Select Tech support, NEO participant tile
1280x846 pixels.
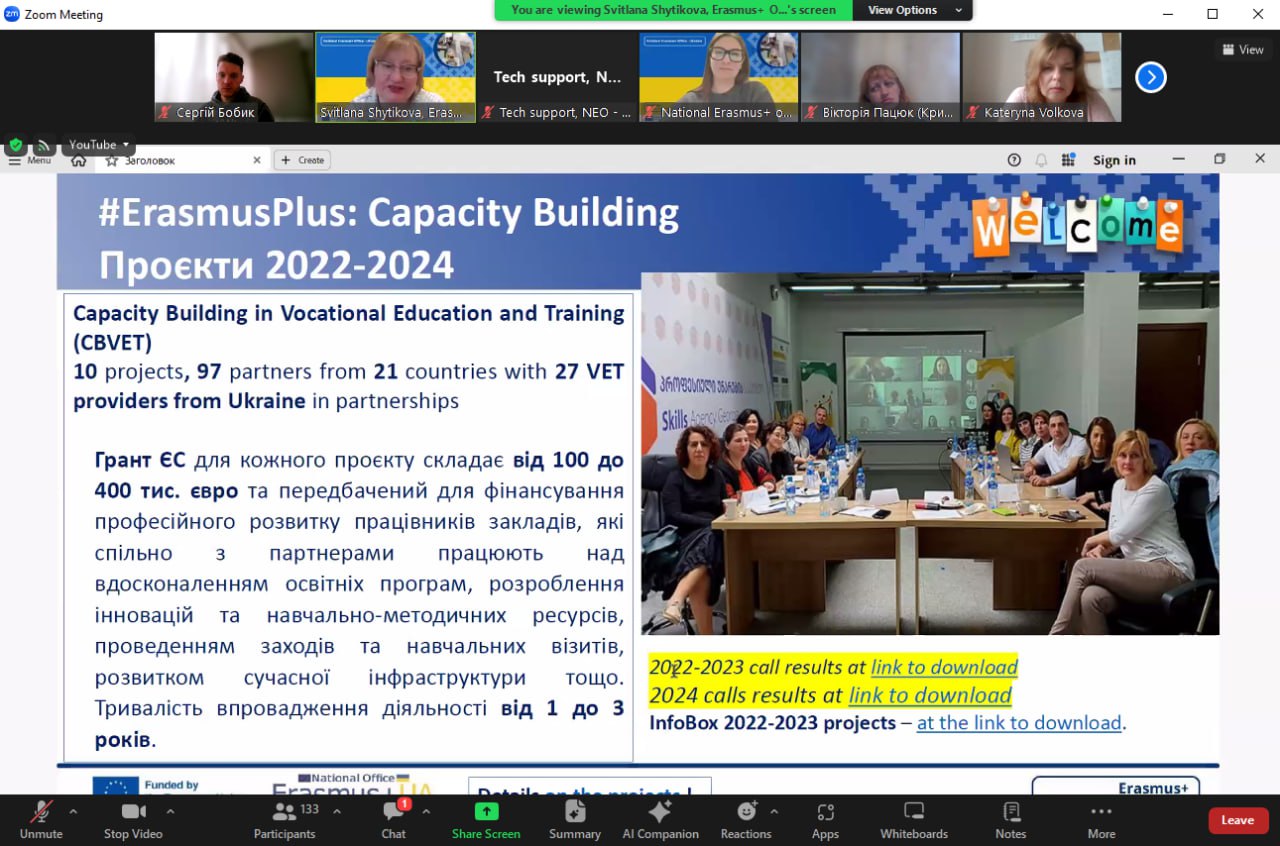pyautogui.click(x=557, y=77)
